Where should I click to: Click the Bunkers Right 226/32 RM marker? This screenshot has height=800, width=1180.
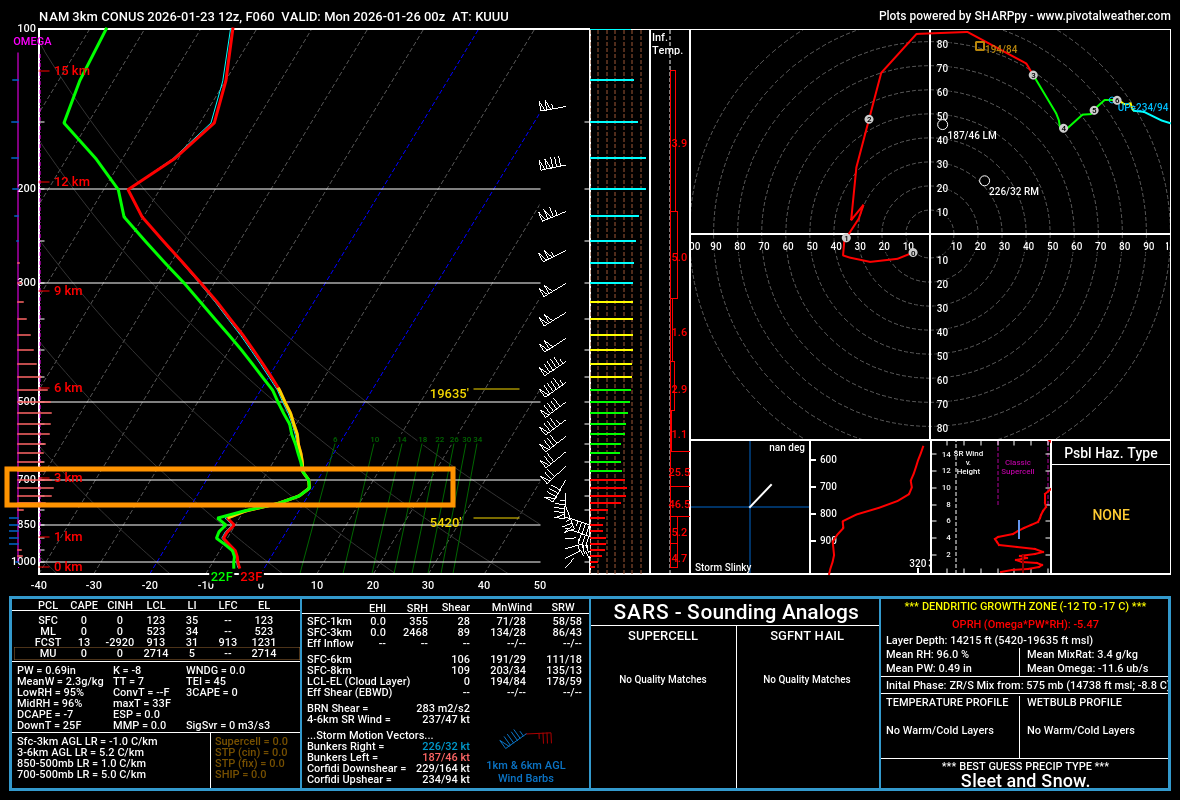point(985,180)
